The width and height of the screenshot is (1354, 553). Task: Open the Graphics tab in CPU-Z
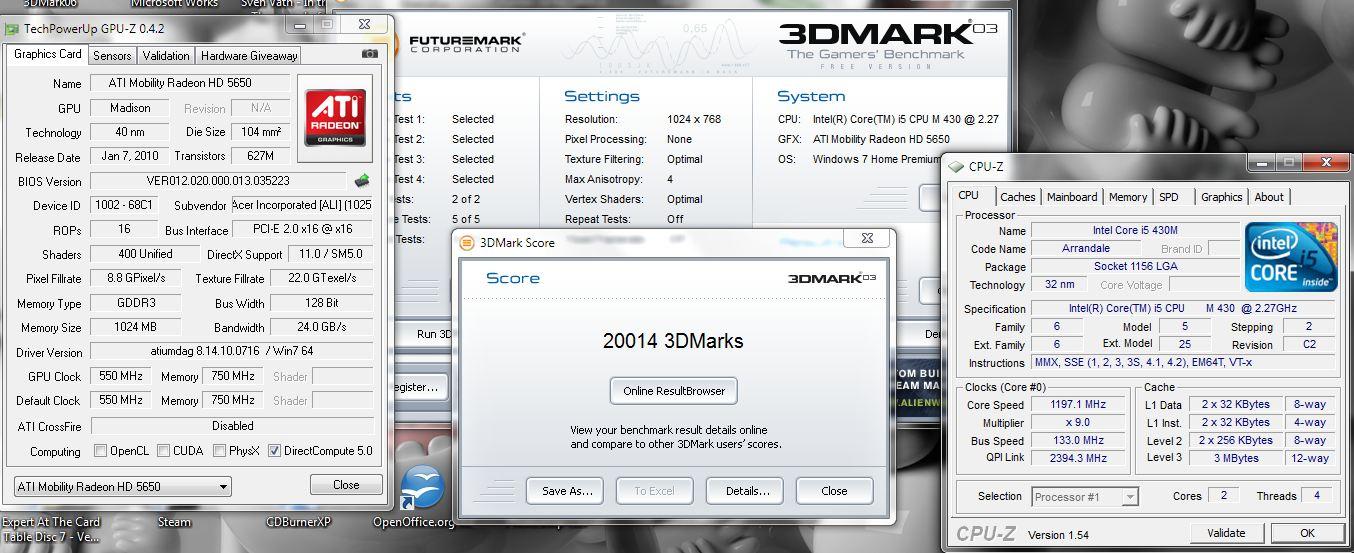click(x=1222, y=197)
